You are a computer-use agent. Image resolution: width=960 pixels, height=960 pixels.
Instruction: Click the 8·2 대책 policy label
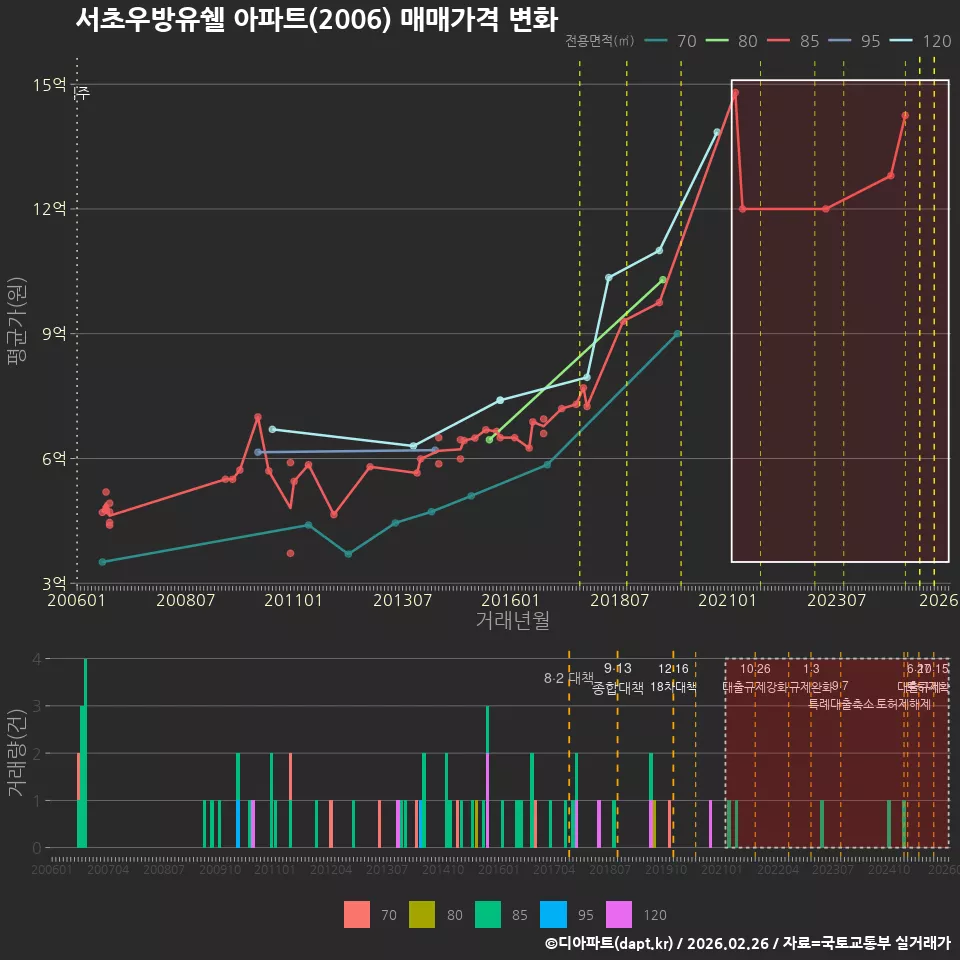tap(569, 678)
